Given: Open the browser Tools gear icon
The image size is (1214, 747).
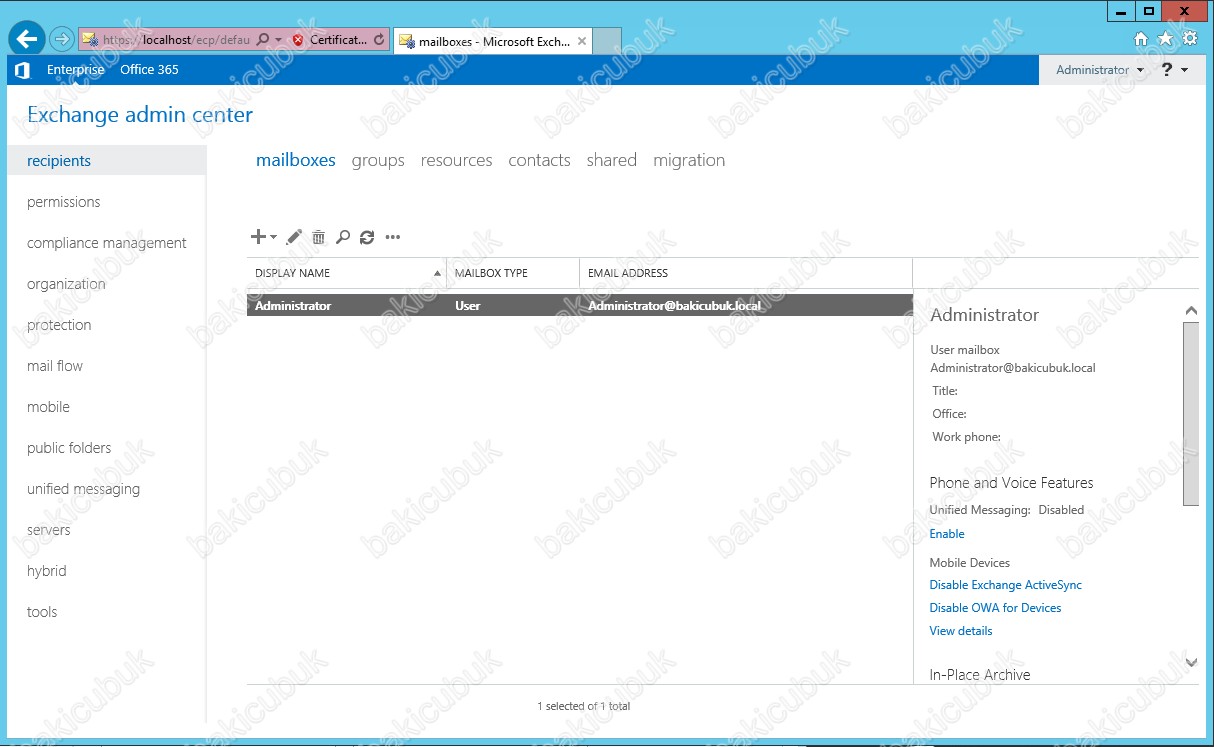Looking at the screenshot, I should [x=1189, y=39].
